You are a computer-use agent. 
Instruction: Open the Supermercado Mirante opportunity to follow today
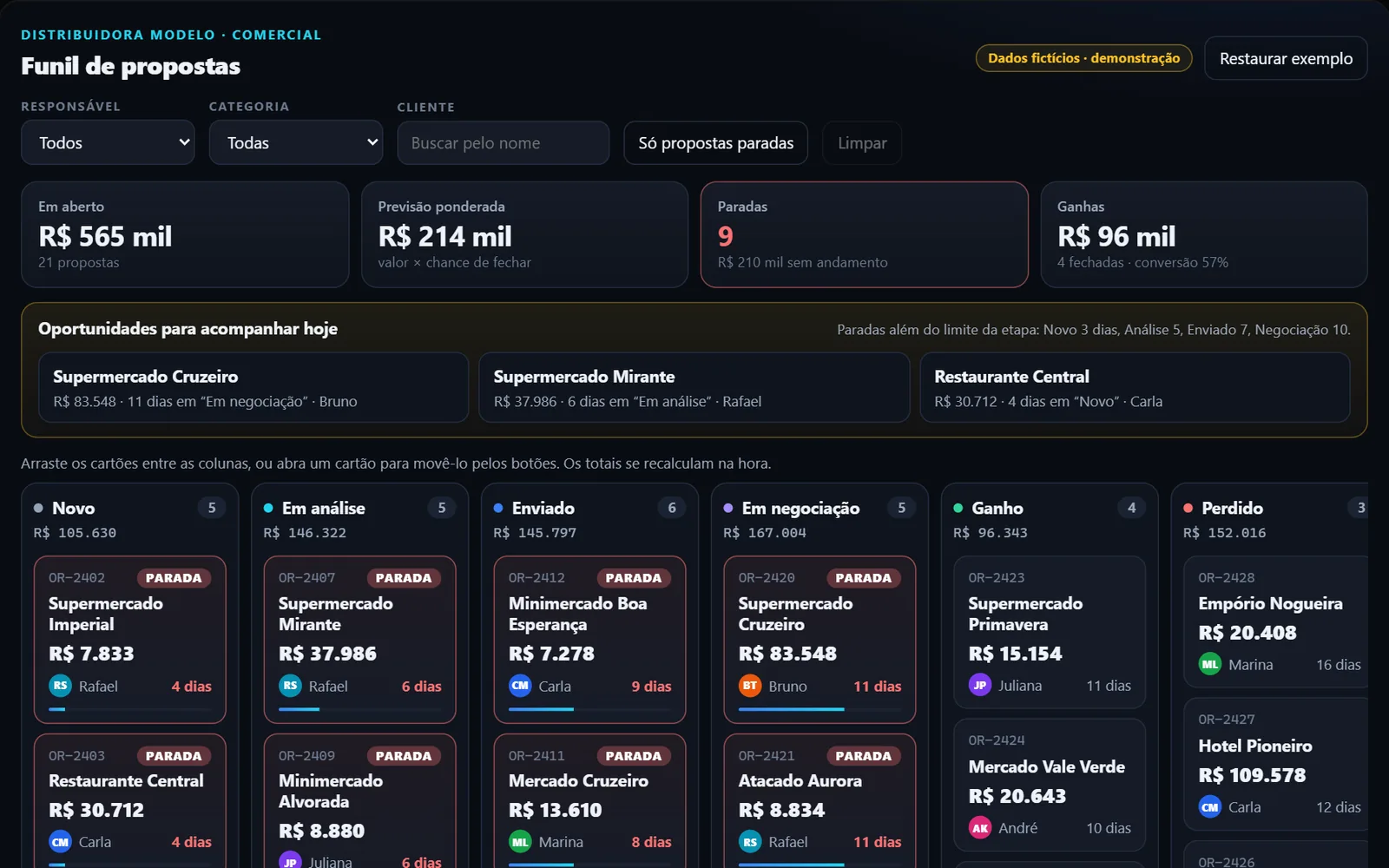694,387
